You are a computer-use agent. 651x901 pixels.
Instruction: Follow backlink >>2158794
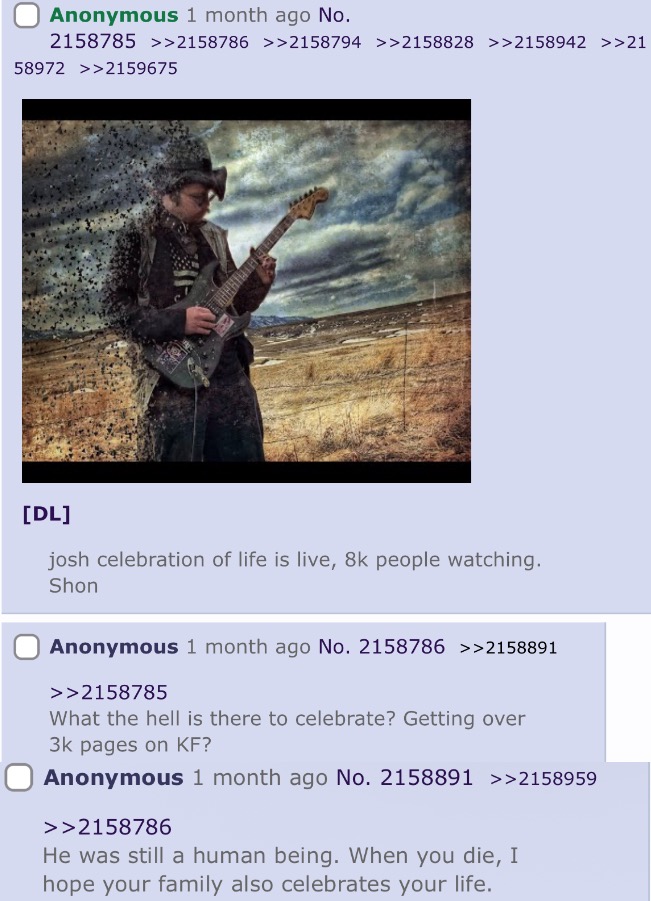pyautogui.click(x=312, y=42)
